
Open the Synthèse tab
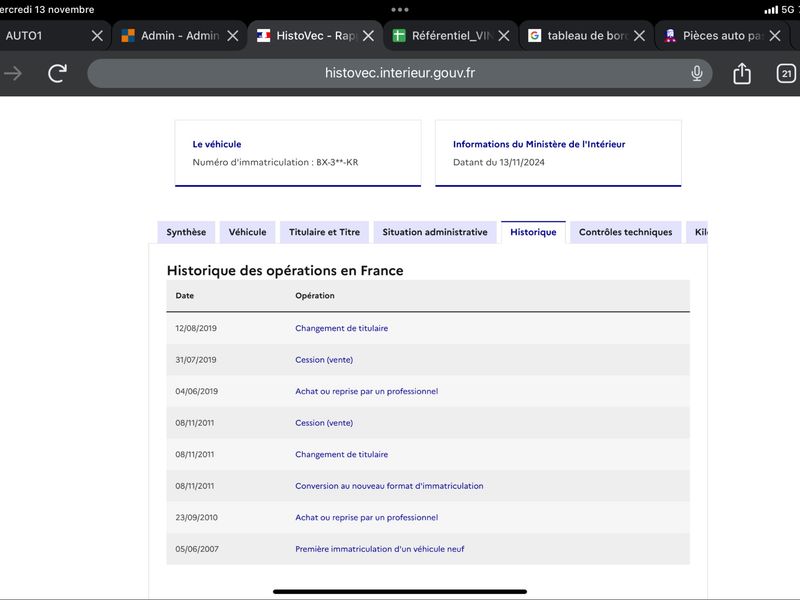pyautogui.click(x=186, y=232)
